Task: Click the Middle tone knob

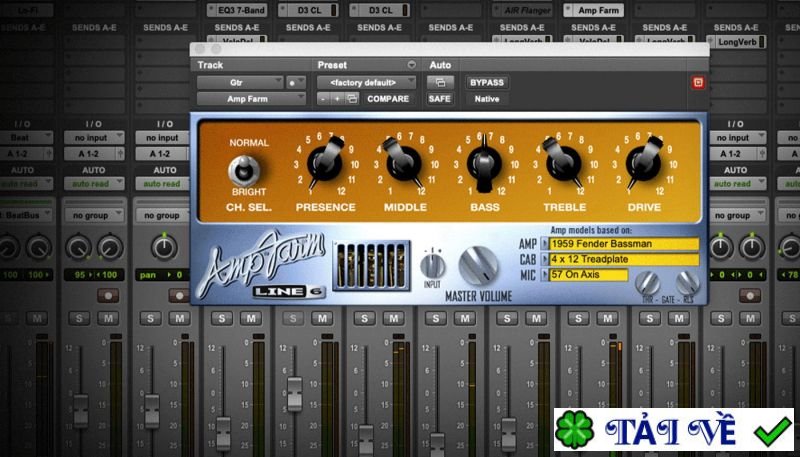Action: [403, 162]
